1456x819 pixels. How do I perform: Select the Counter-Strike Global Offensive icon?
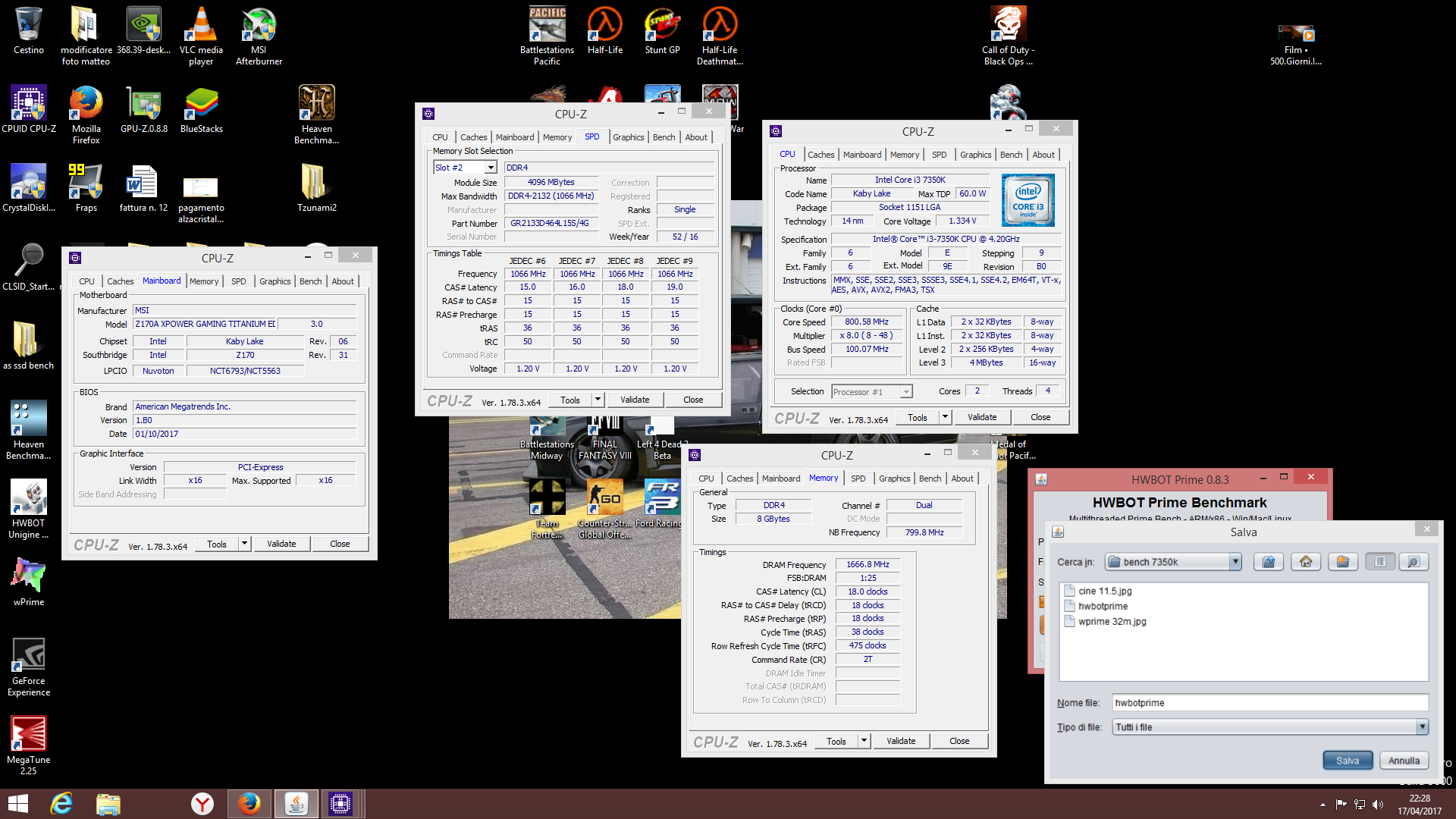click(x=605, y=510)
